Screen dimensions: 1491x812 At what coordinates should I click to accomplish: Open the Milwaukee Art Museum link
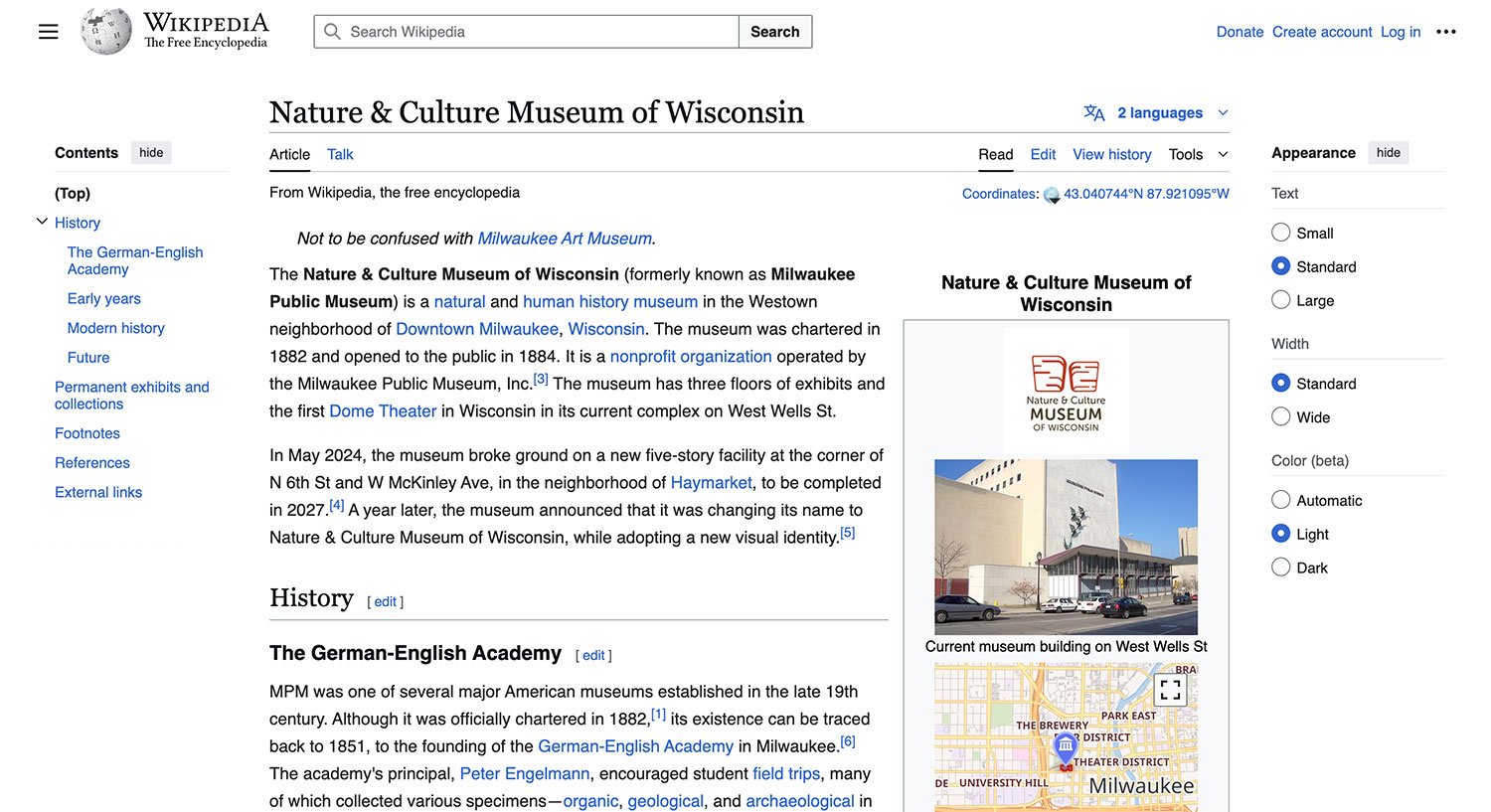(x=565, y=239)
